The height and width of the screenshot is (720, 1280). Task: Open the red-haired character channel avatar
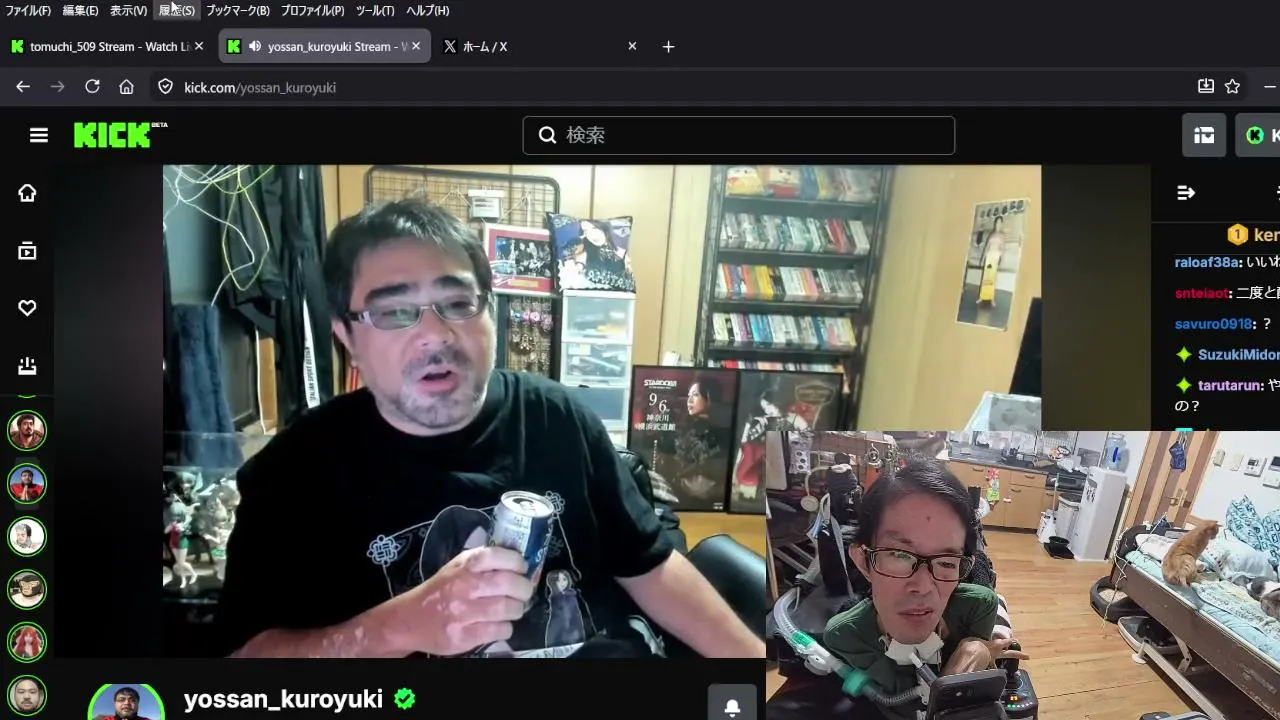pyautogui.click(x=27, y=642)
